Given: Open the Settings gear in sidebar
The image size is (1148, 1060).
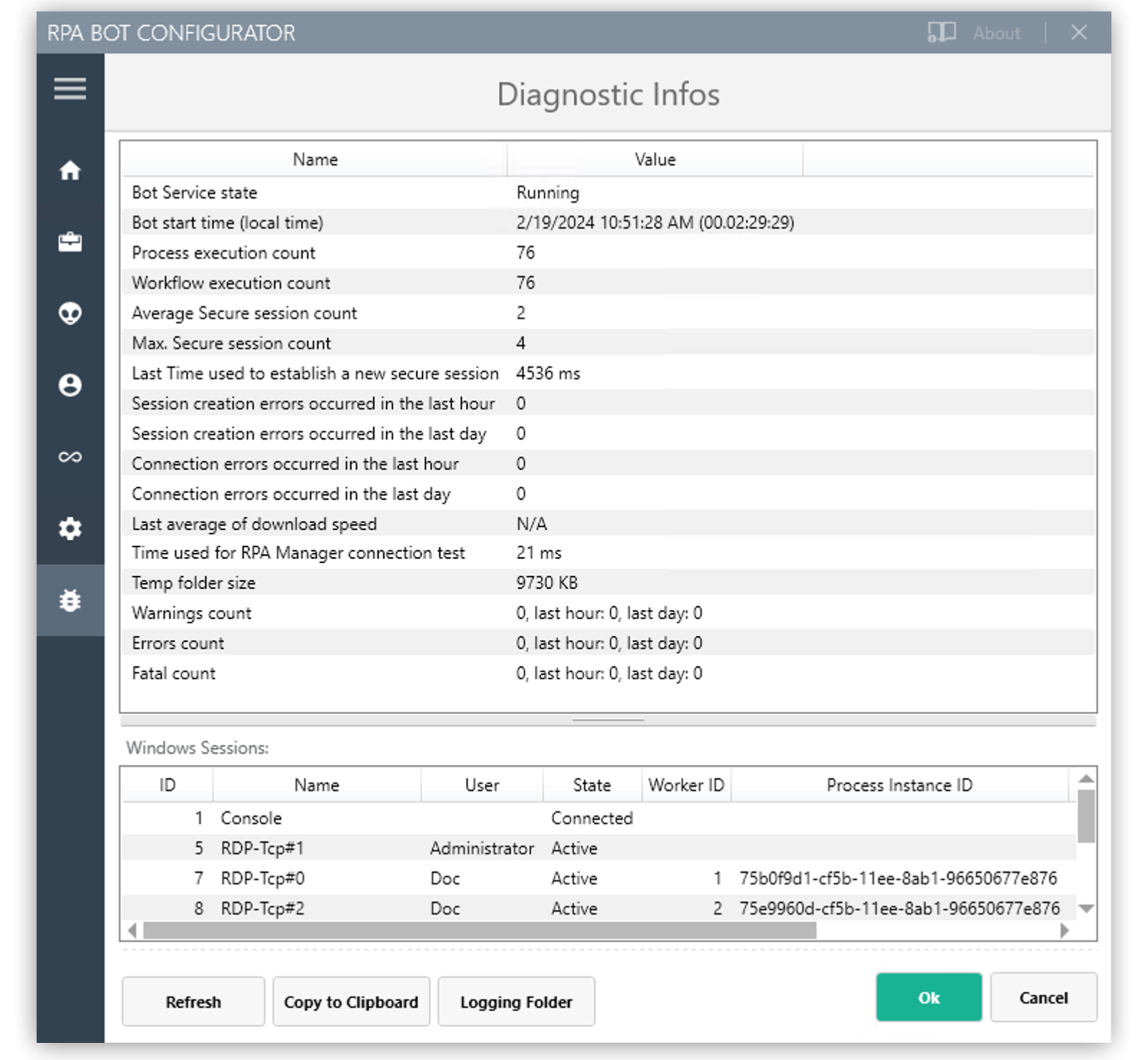Looking at the screenshot, I should (70, 529).
